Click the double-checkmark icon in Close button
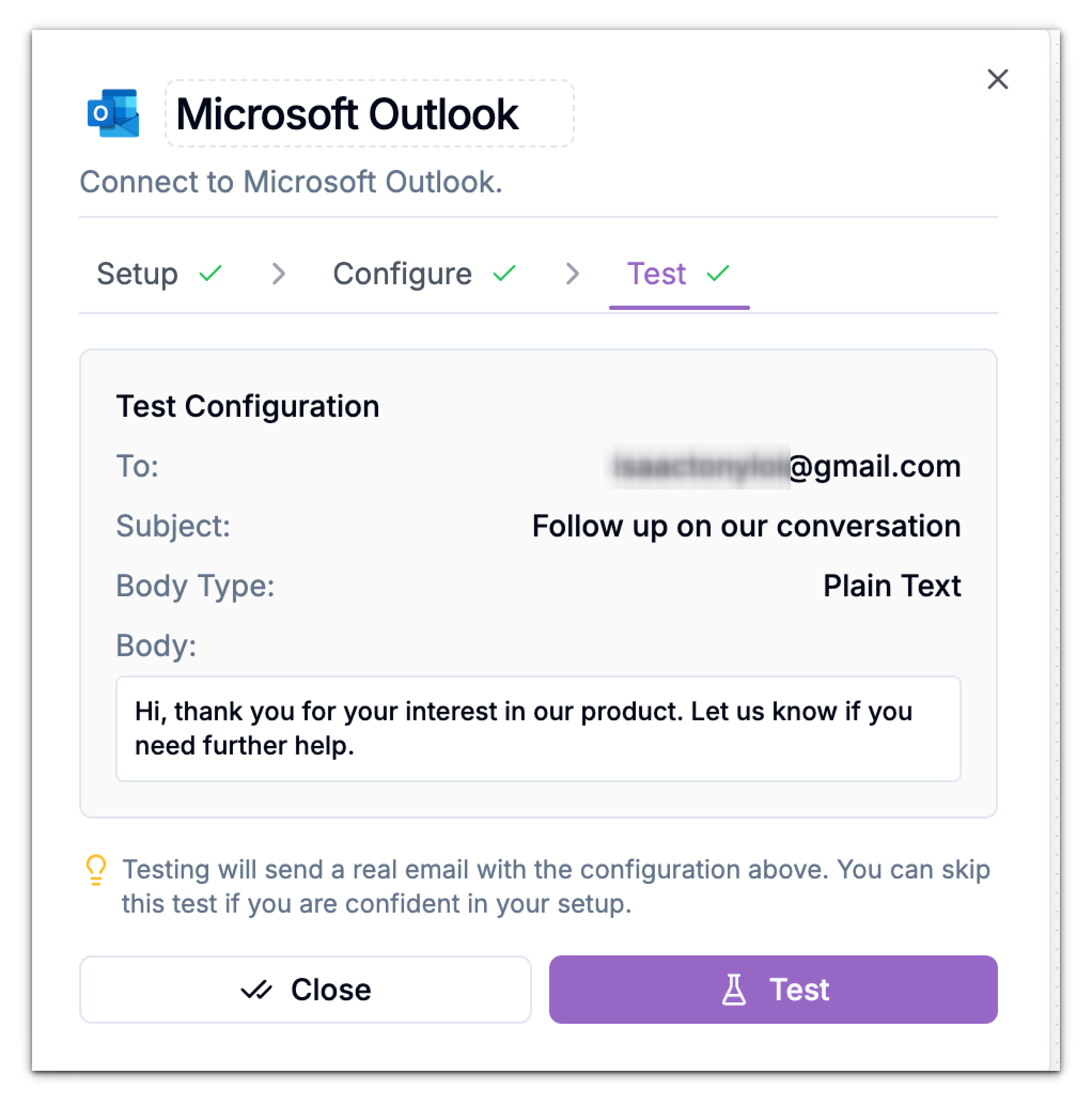 click(x=258, y=989)
